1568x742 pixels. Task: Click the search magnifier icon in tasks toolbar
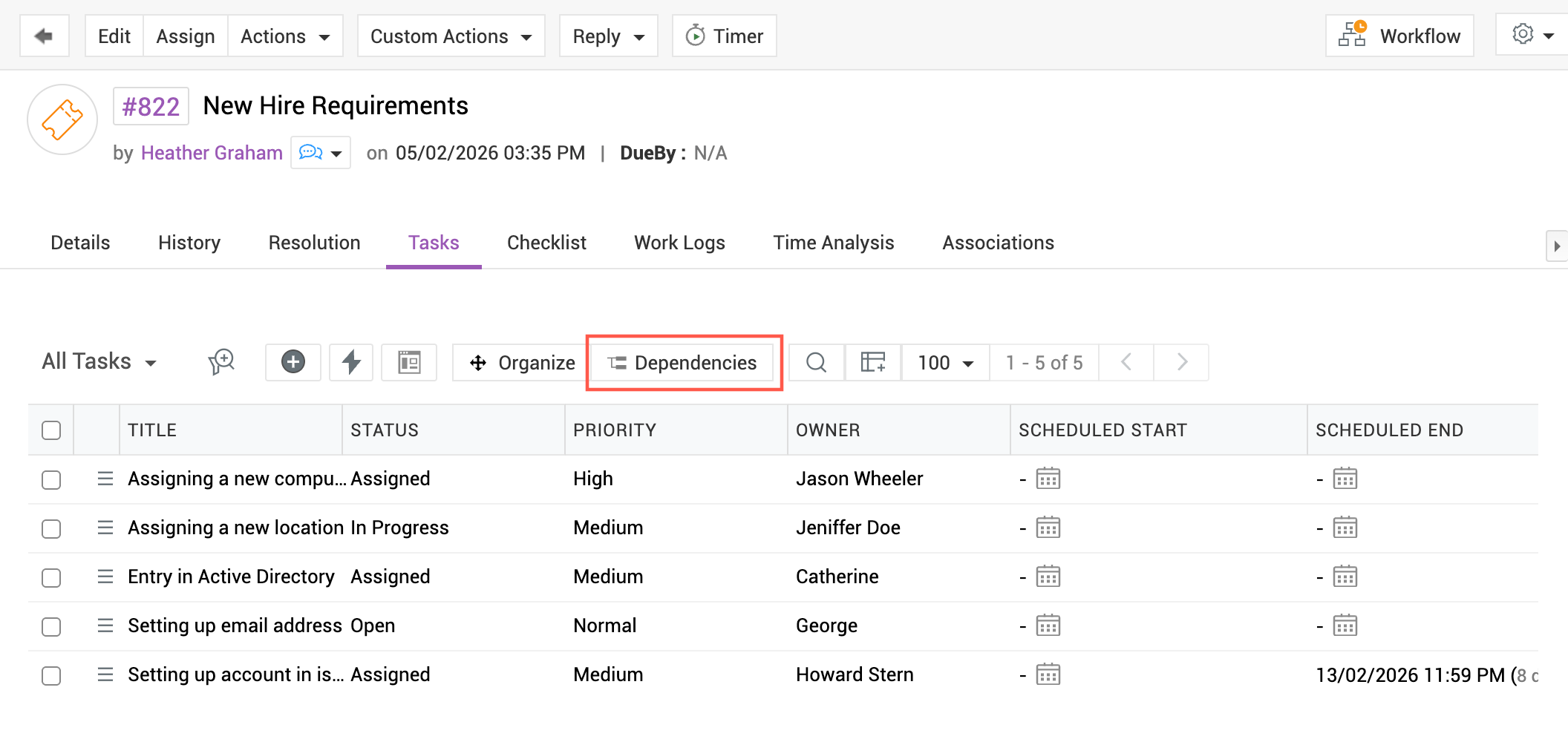[x=816, y=362]
